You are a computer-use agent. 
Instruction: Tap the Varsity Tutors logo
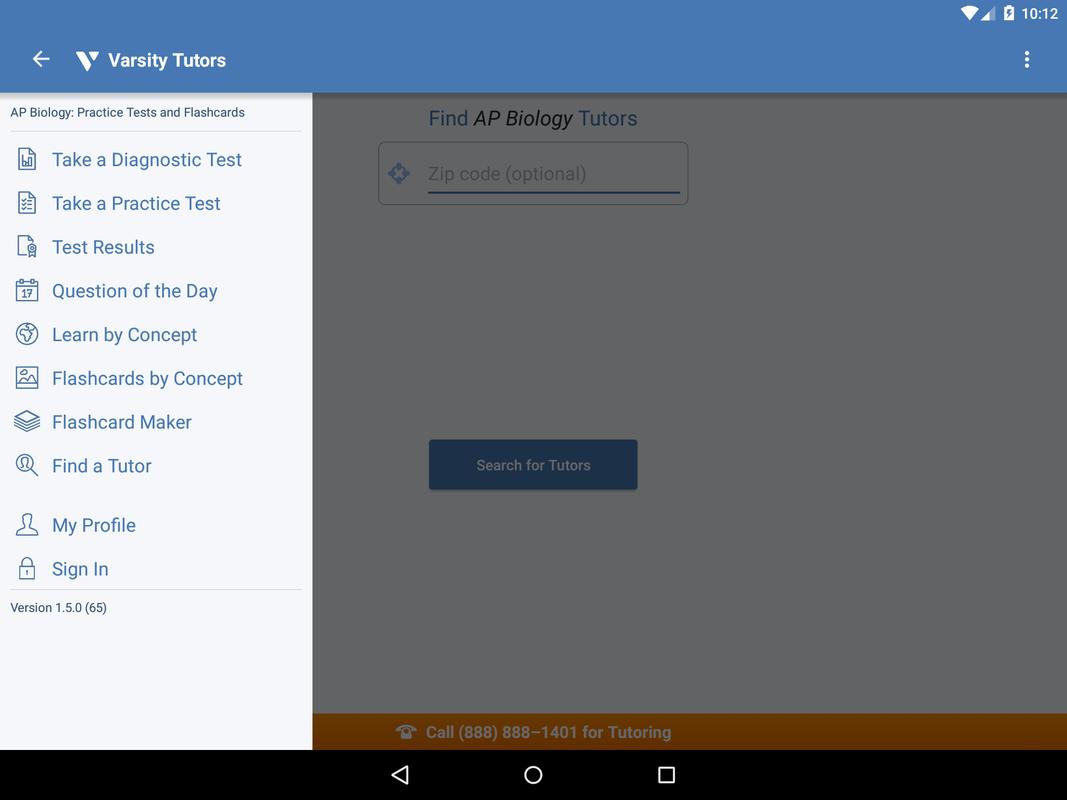pos(87,61)
